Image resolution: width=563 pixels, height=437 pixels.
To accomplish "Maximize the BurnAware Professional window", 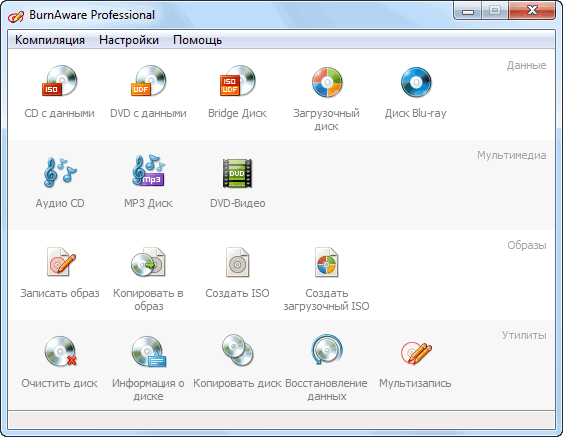I will (x=494, y=11).
